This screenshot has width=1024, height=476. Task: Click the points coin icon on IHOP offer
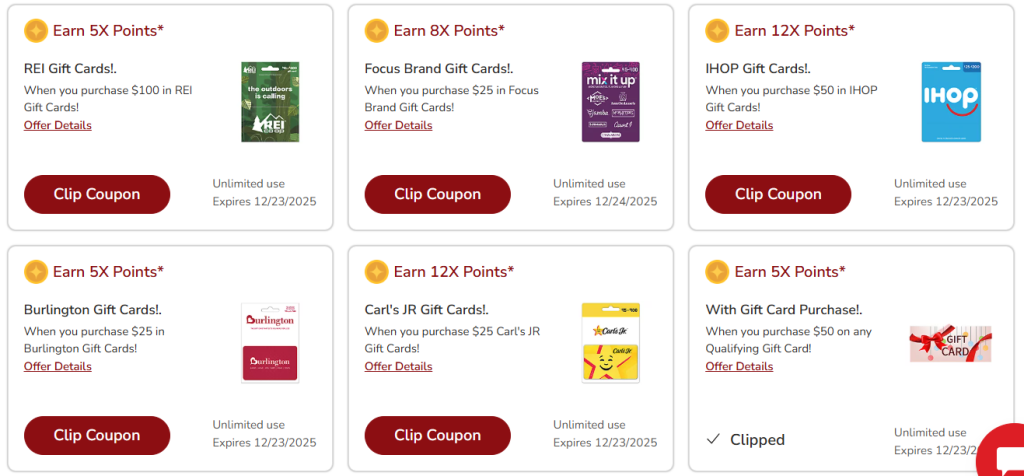coord(717,31)
